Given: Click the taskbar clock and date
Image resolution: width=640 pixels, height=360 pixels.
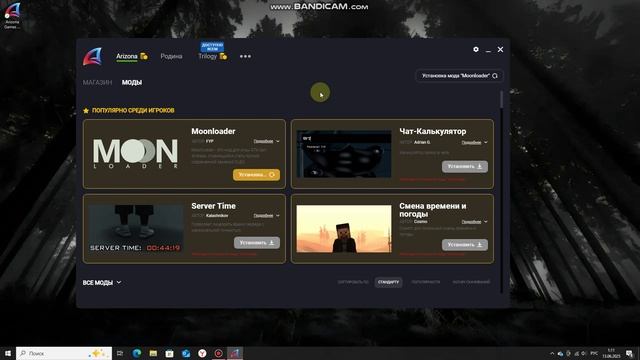Looking at the screenshot, I should coord(611,353).
